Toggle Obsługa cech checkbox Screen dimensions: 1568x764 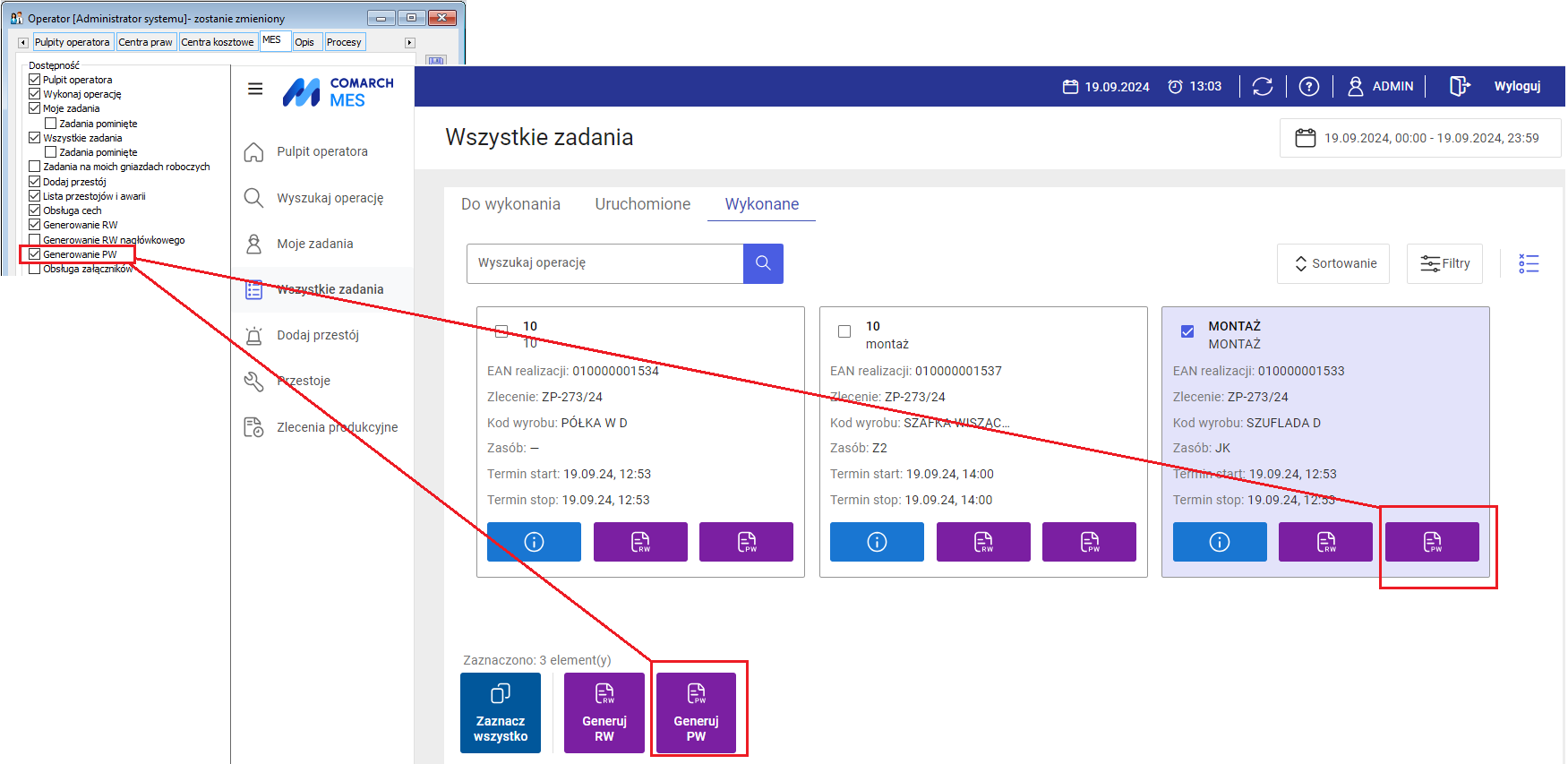point(35,210)
